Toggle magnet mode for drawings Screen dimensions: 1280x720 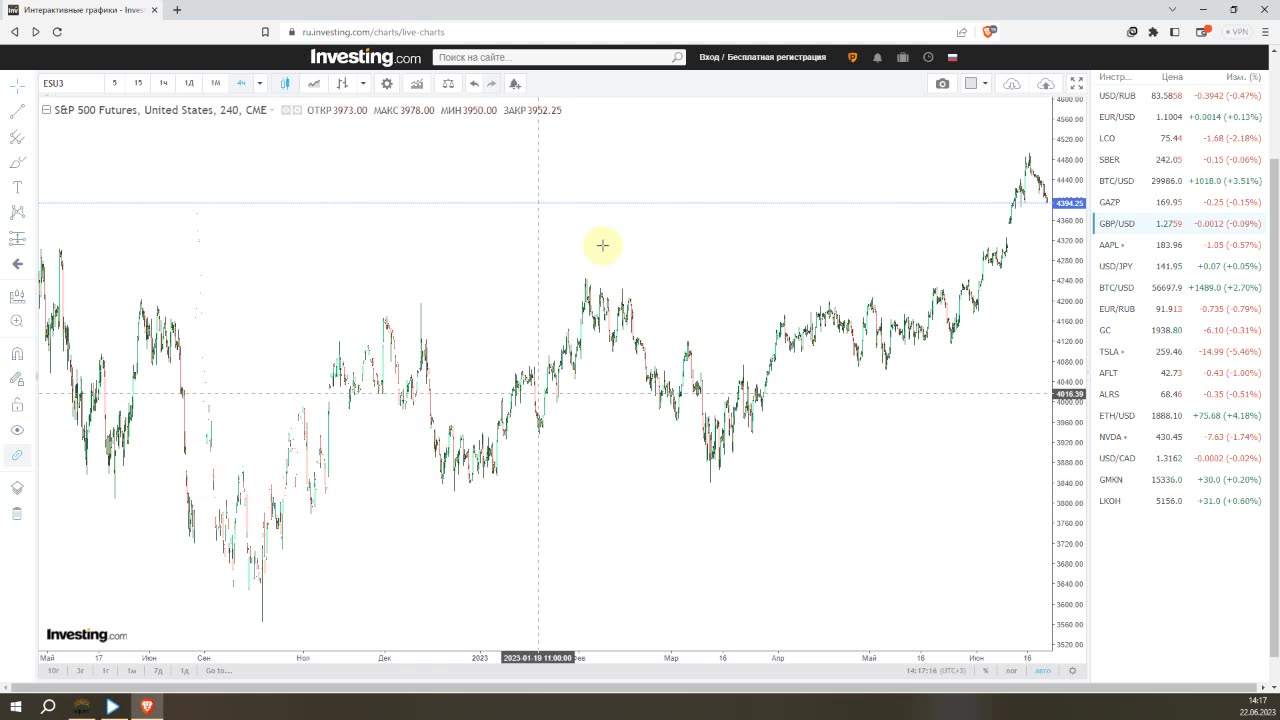pos(17,353)
